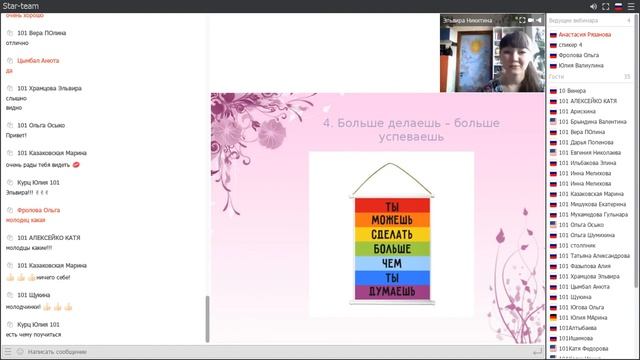Image resolution: width=640 pixels, height=360 pixels.
Task: Click chat author name 'Фролова Ольга'
Action: (38, 210)
